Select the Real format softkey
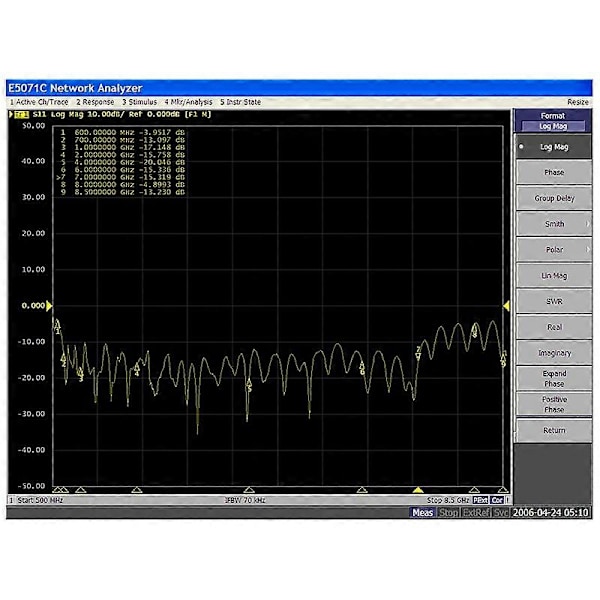This screenshot has width=600, height=600. tap(554, 327)
